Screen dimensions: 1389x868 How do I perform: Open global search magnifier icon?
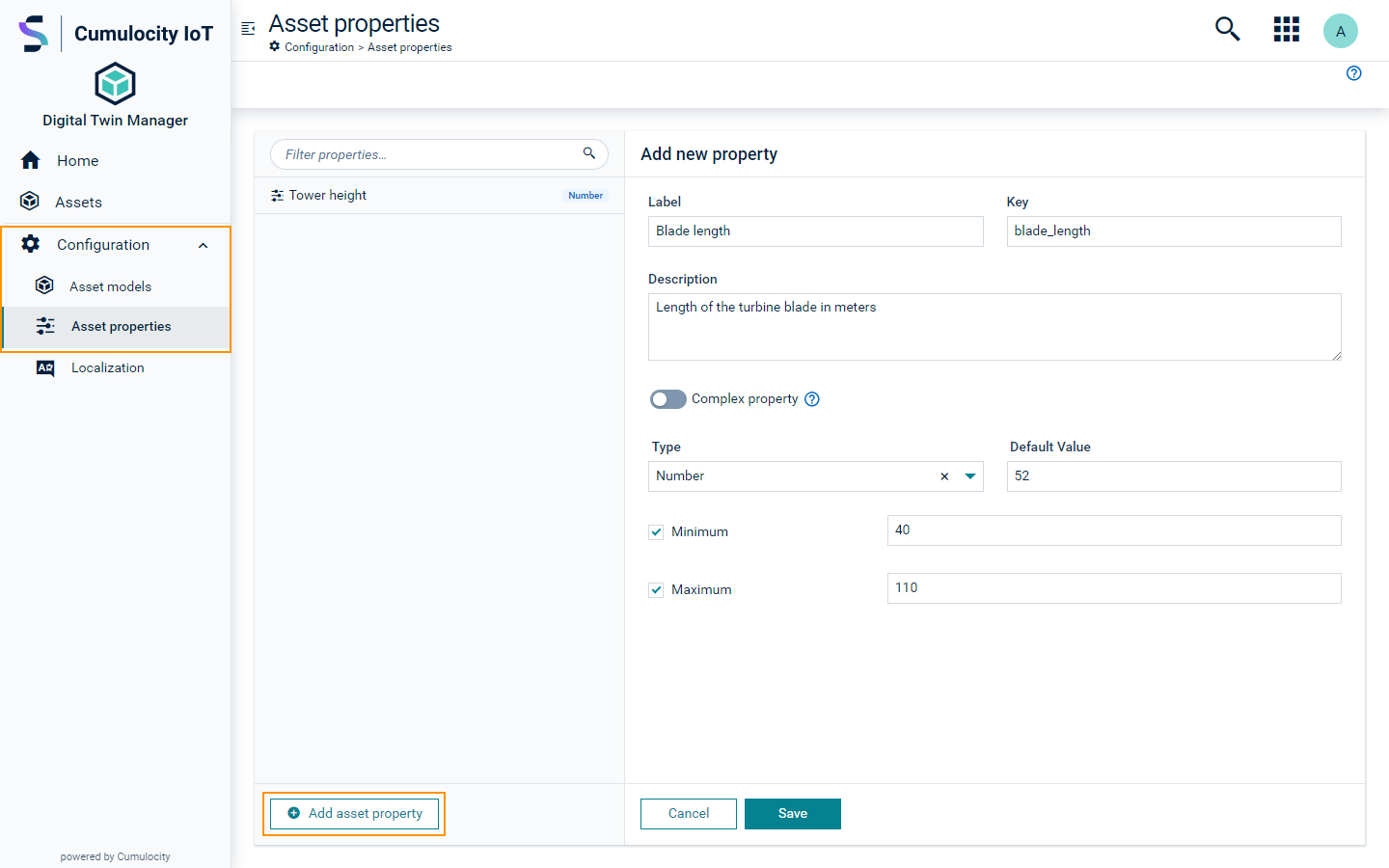1227,29
